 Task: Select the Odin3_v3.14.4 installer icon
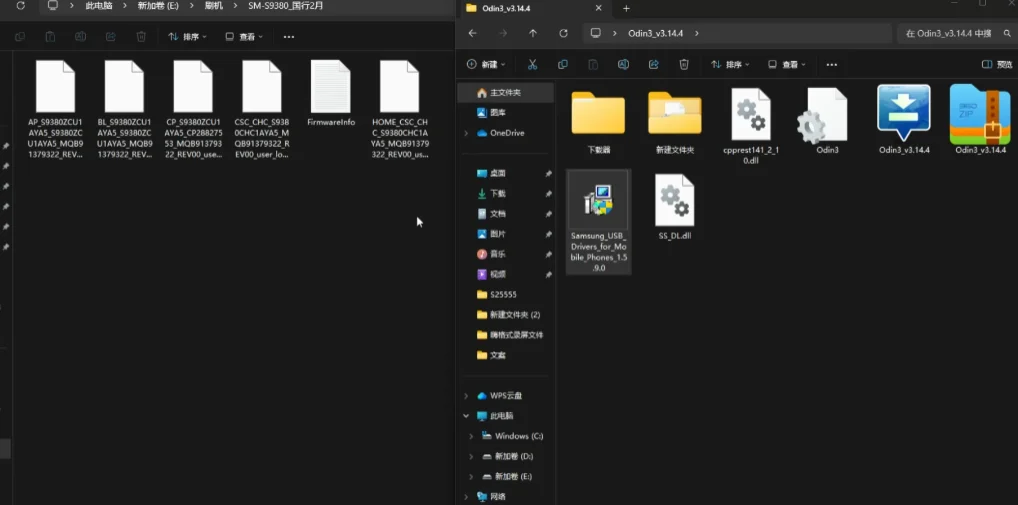point(903,120)
